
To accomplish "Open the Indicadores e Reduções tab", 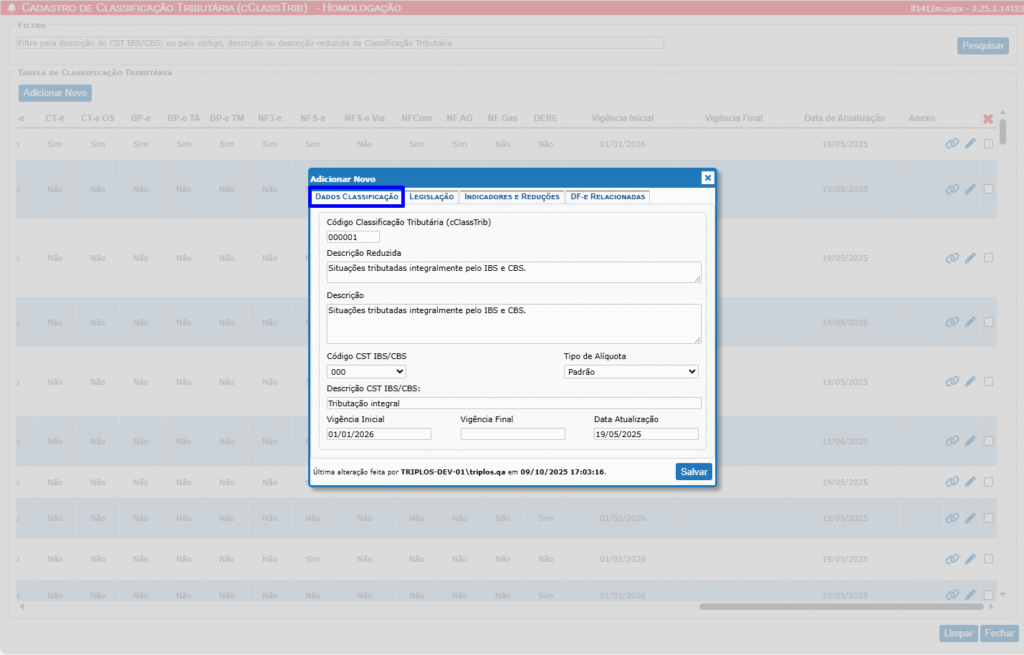I will click(512, 197).
